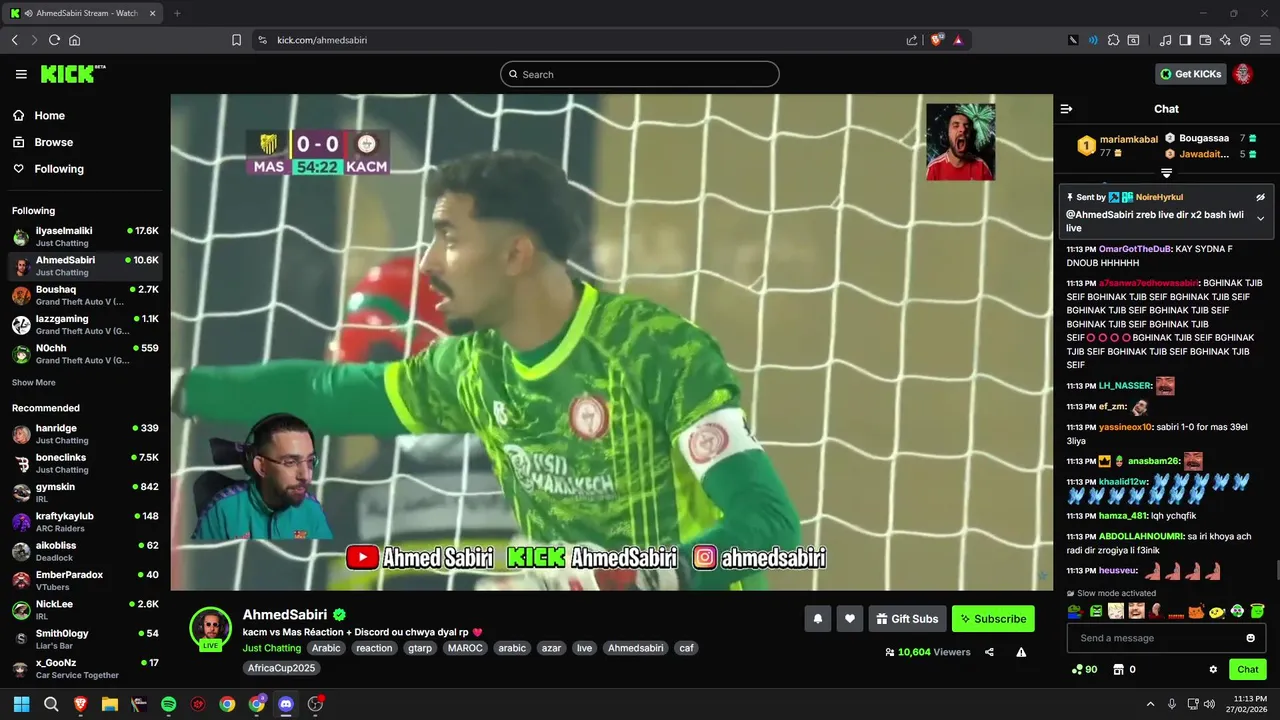Screen dimensions: 1280x720
Task: Open browser extensions puzzle icon
Action: [x=1113, y=40]
